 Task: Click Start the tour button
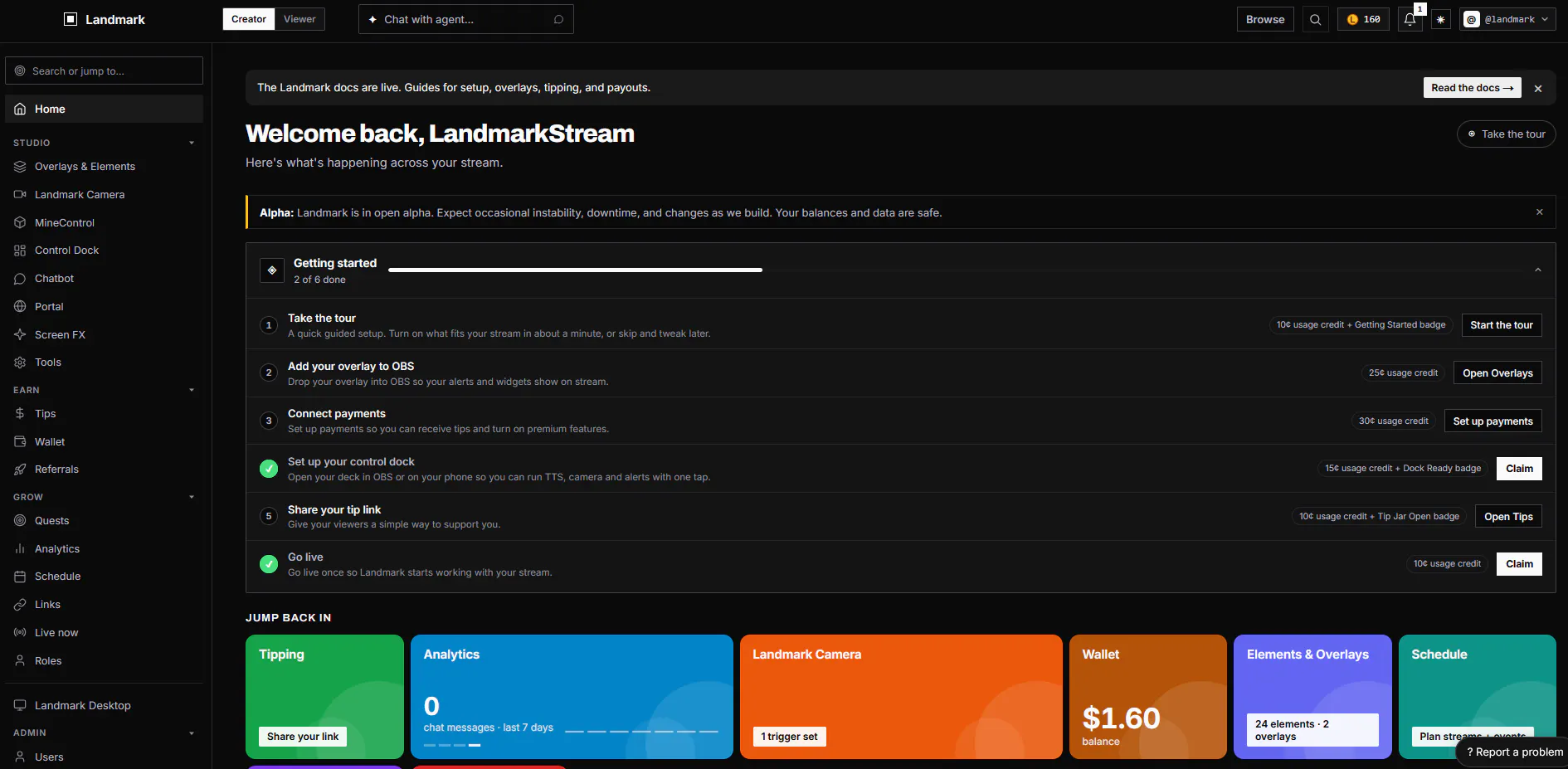click(1502, 325)
